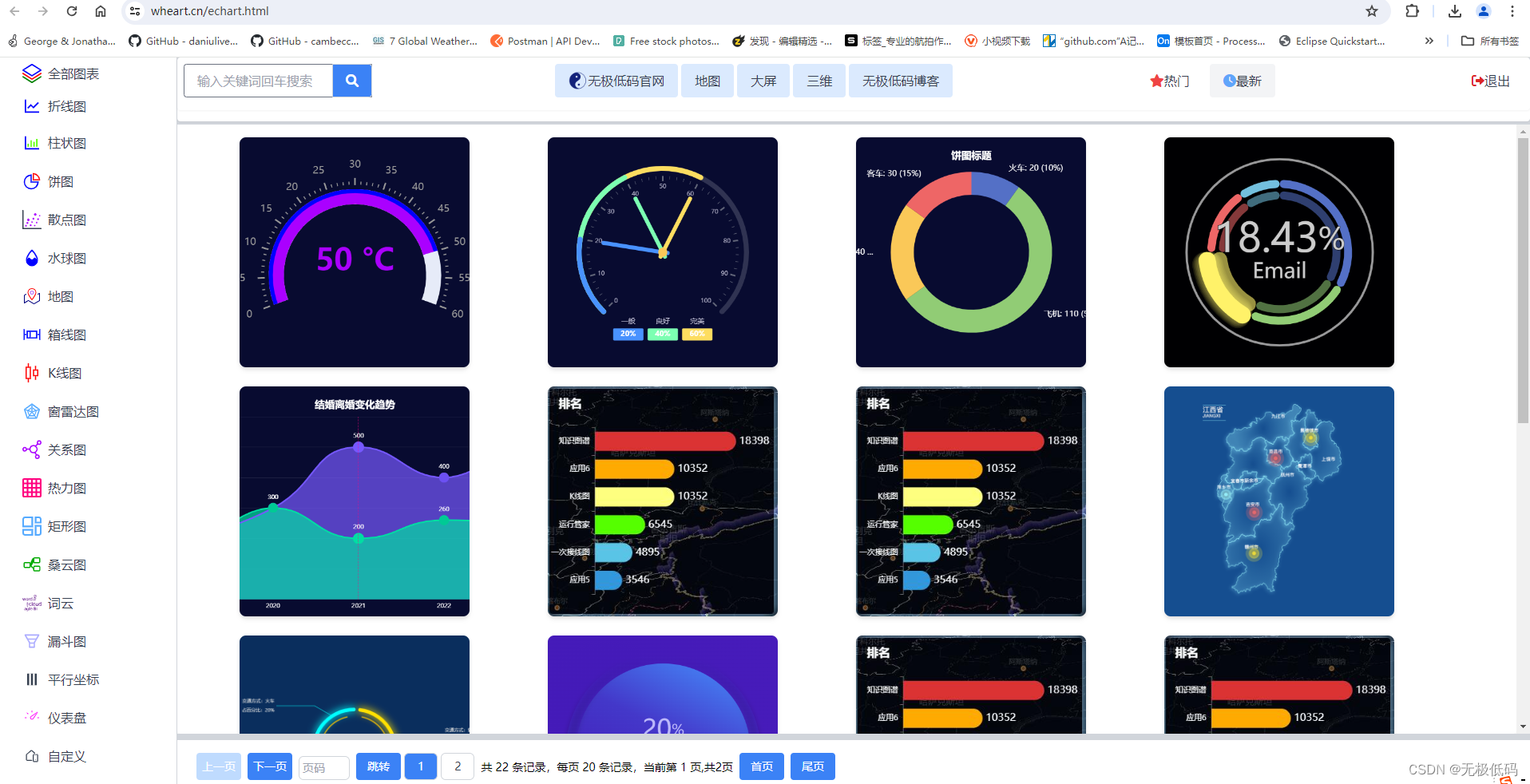1530x784 pixels.
Task: Jump to 尾页 last page
Action: tap(813, 766)
